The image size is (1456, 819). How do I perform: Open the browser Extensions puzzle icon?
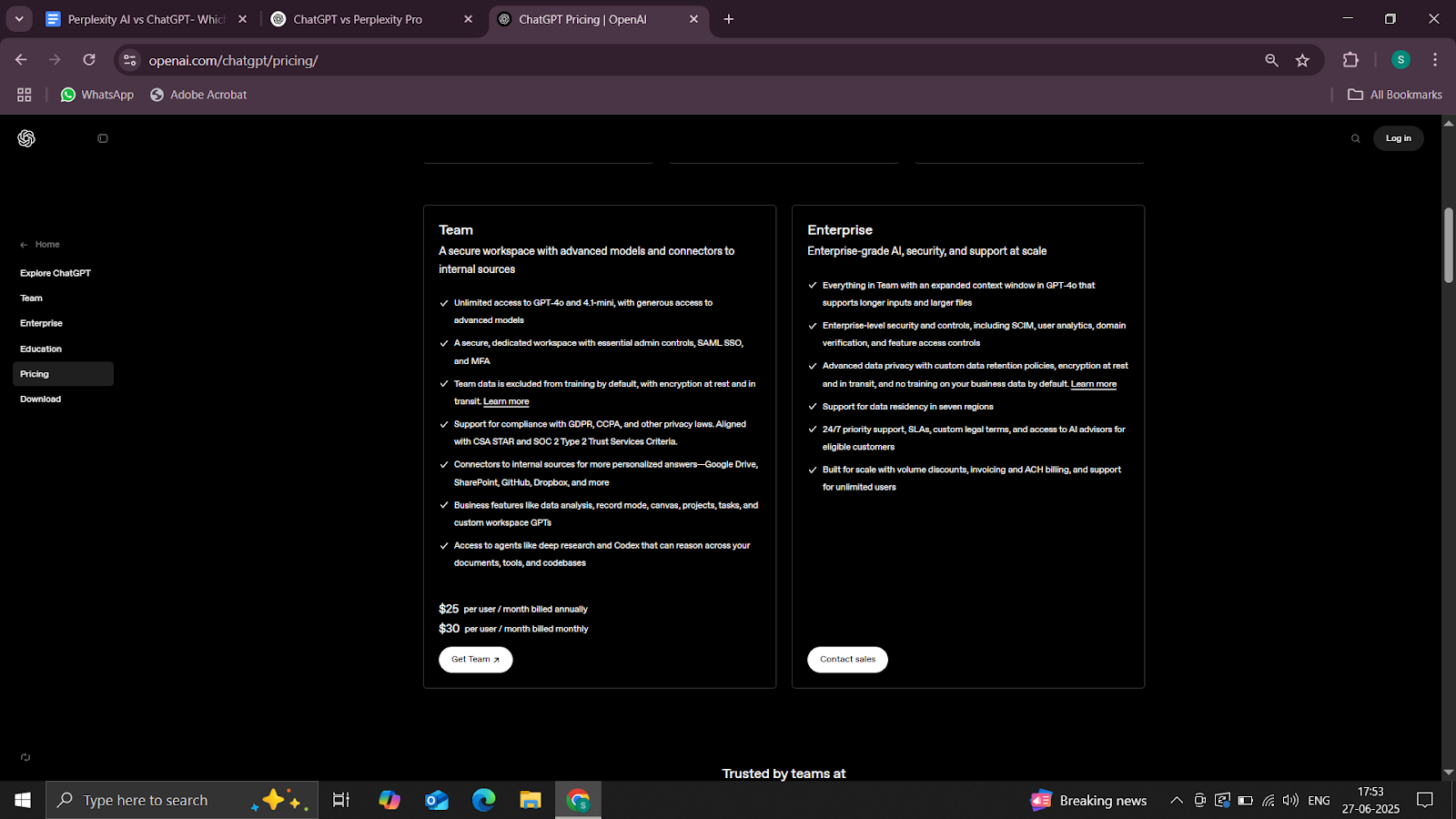[x=1350, y=60]
